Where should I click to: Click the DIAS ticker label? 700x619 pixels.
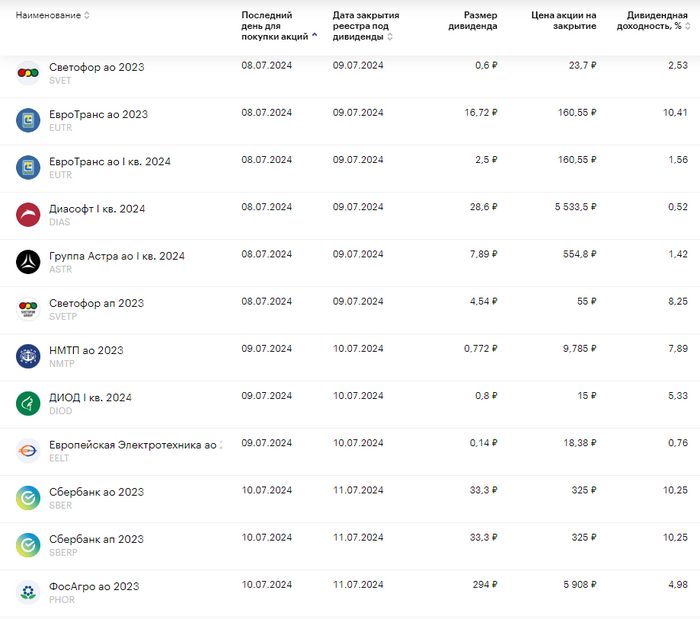pyautogui.click(x=60, y=222)
